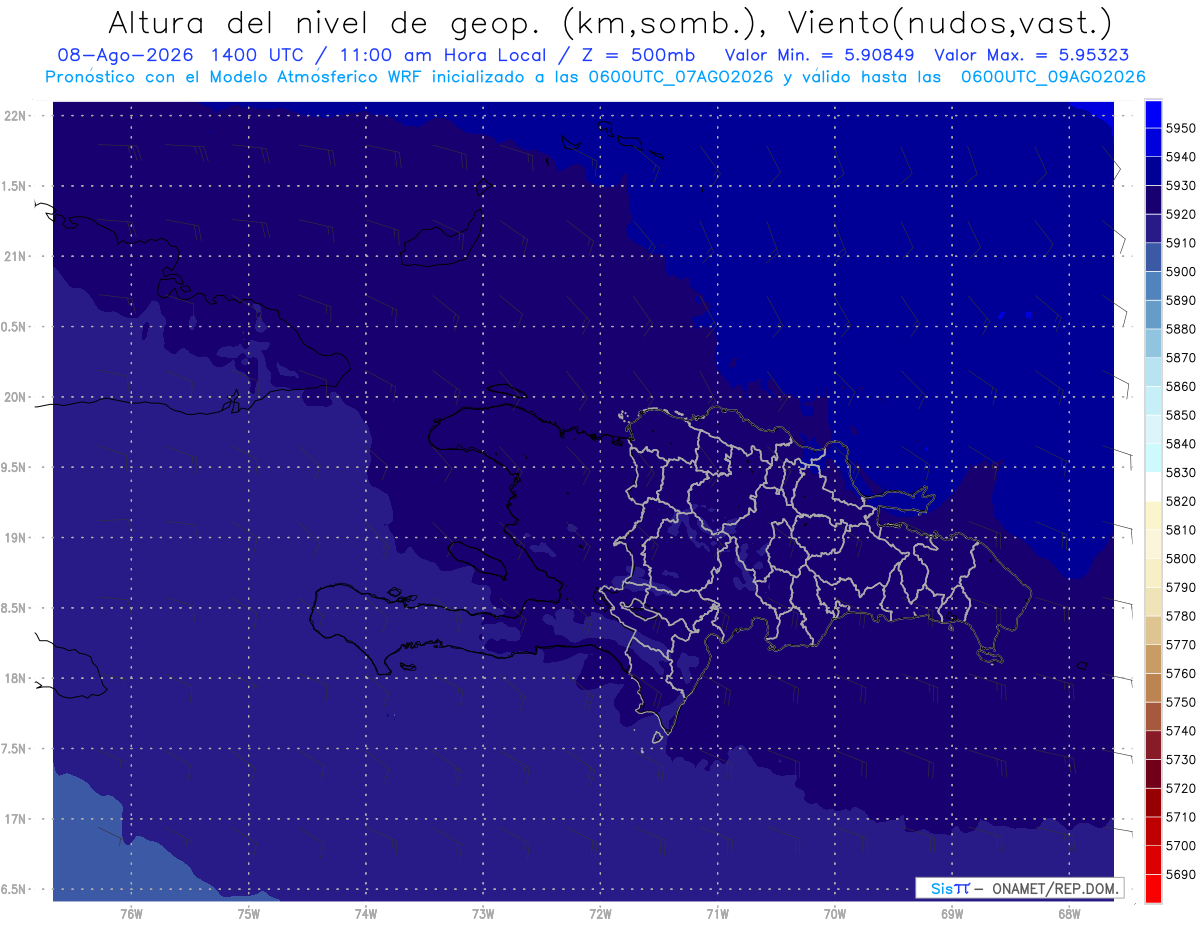
Task: Click the "5900" color scale label
Action: pos(1180,272)
